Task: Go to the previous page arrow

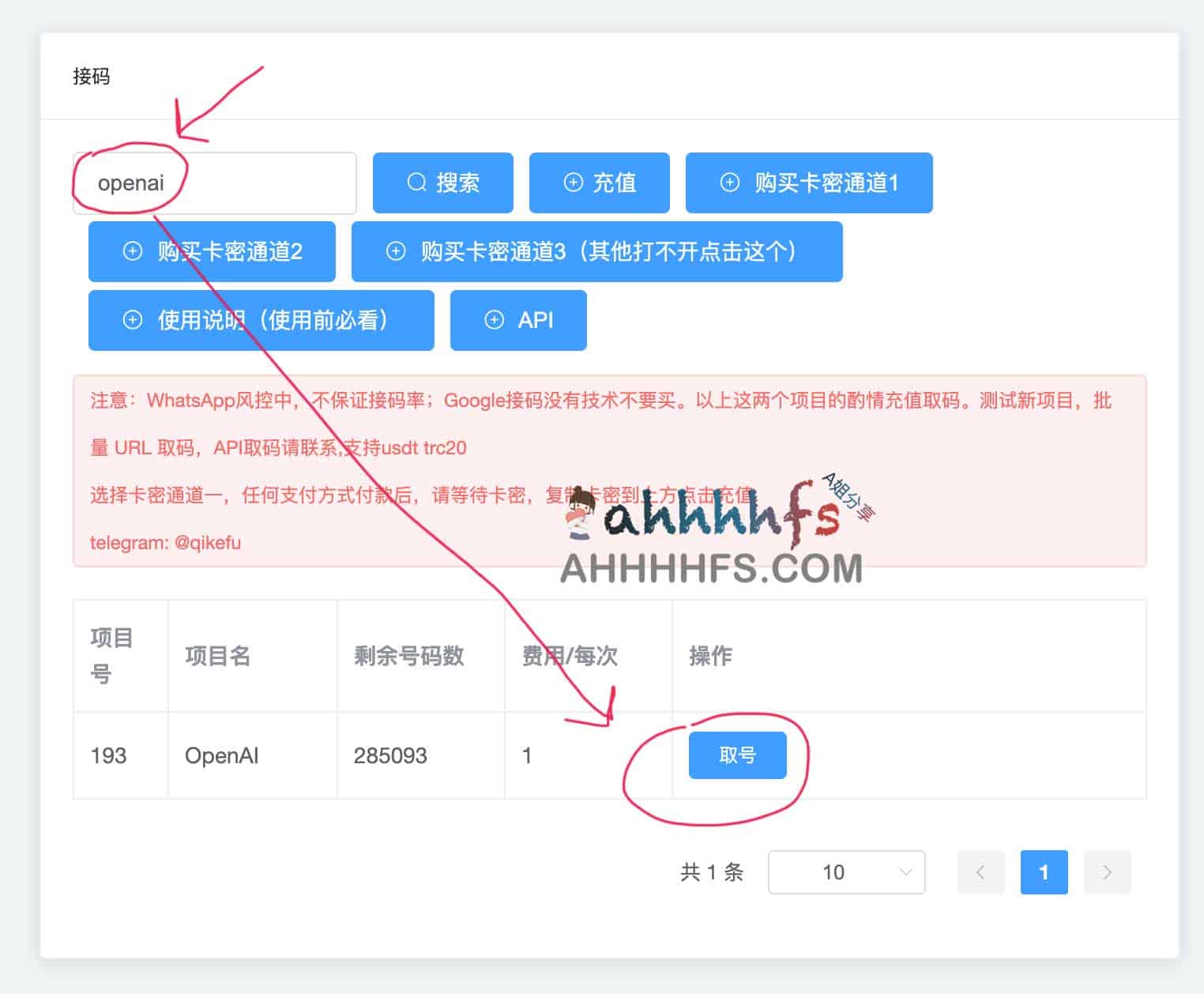Action: point(980,872)
